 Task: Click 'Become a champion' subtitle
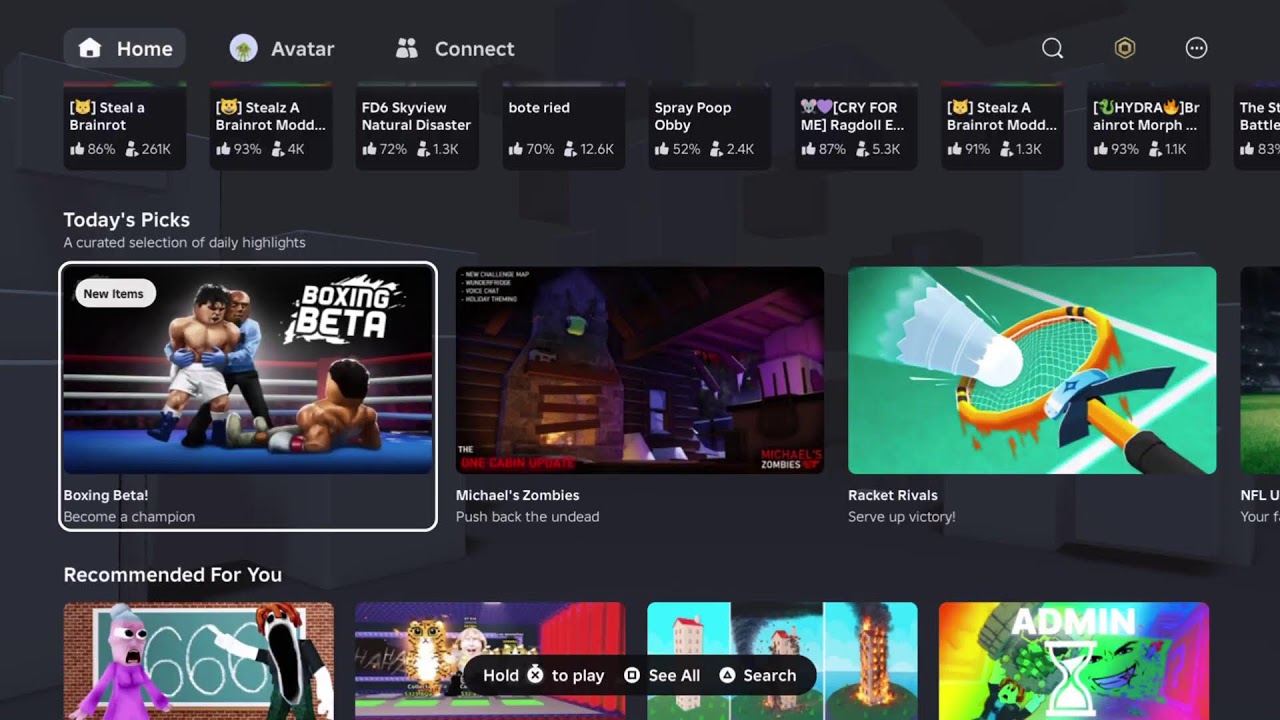[x=129, y=517]
